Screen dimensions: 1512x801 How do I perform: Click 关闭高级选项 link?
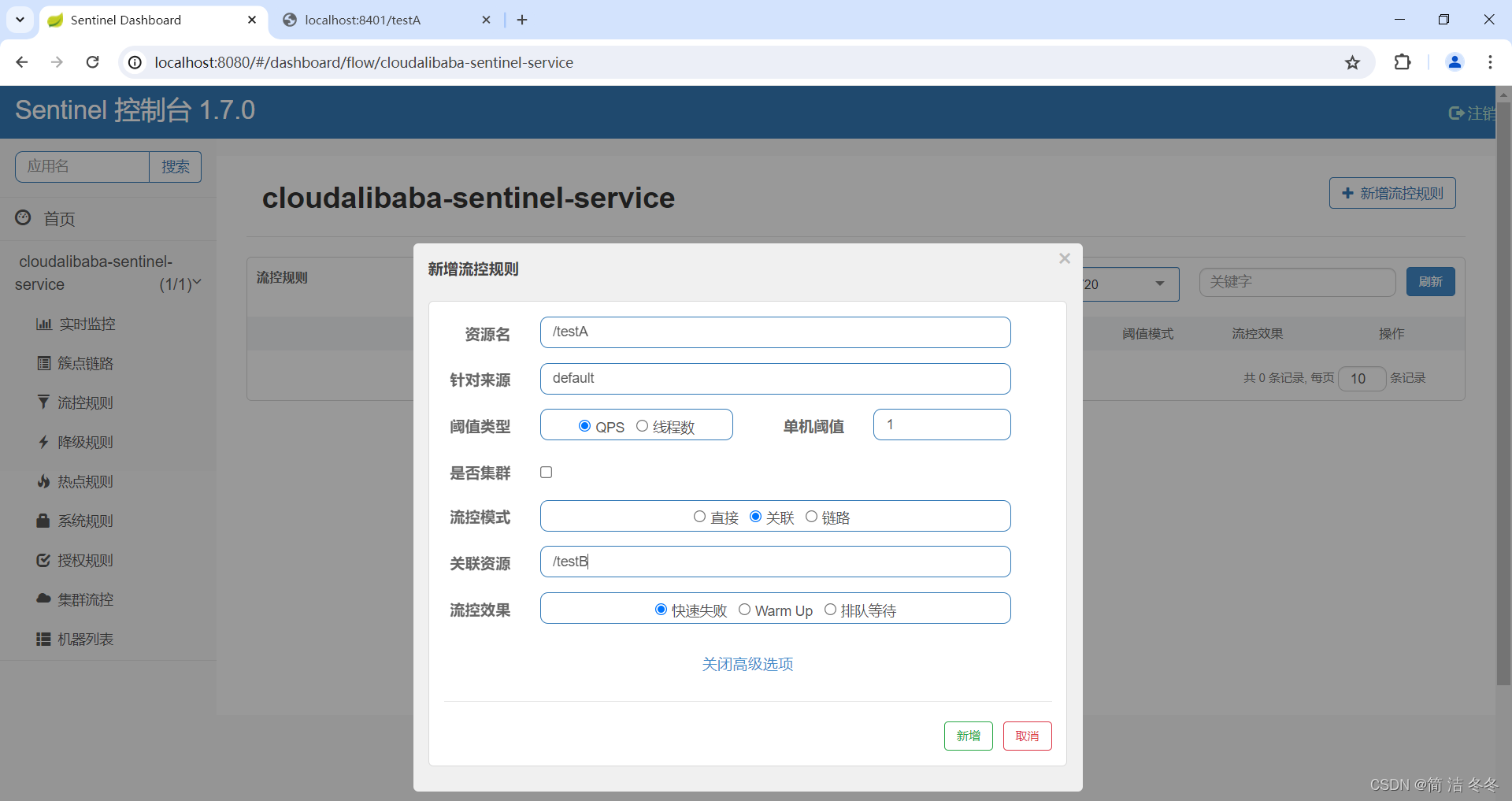747,664
